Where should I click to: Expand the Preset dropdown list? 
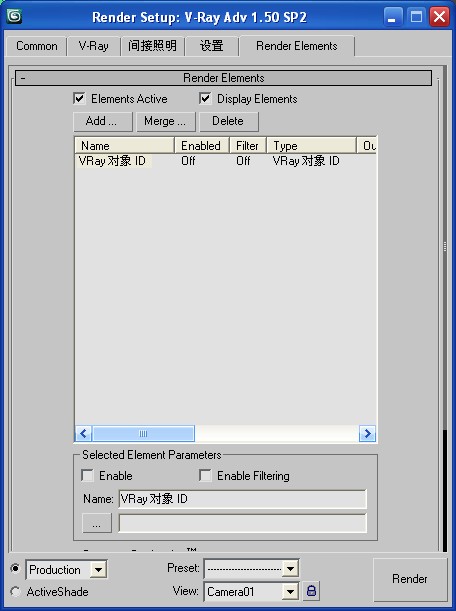290,569
